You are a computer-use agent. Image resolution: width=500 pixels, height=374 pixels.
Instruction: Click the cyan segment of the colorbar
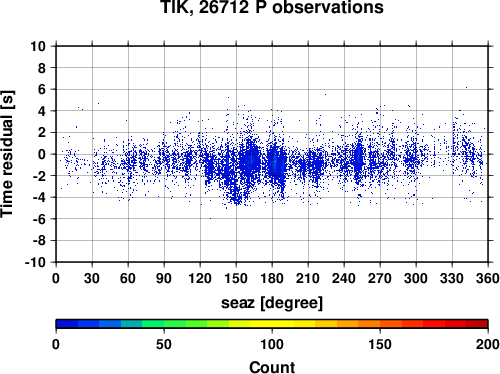(131, 324)
